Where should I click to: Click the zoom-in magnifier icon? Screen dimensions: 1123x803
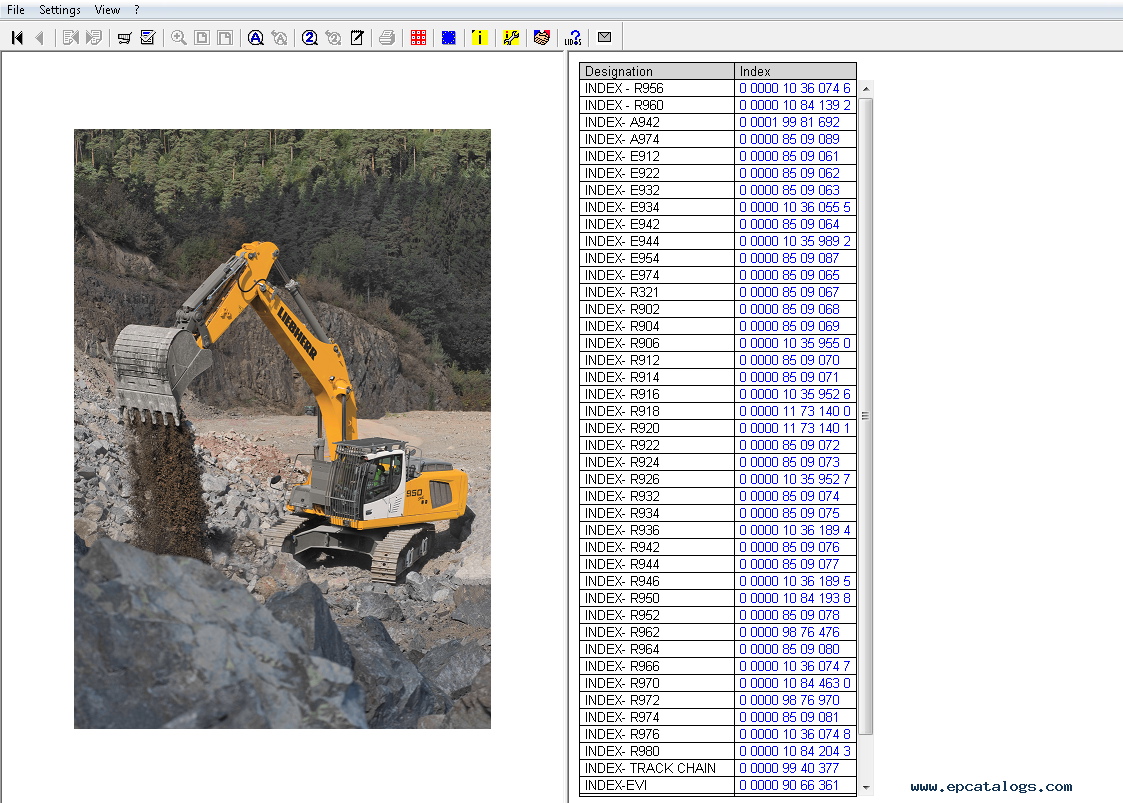(179, 38)
